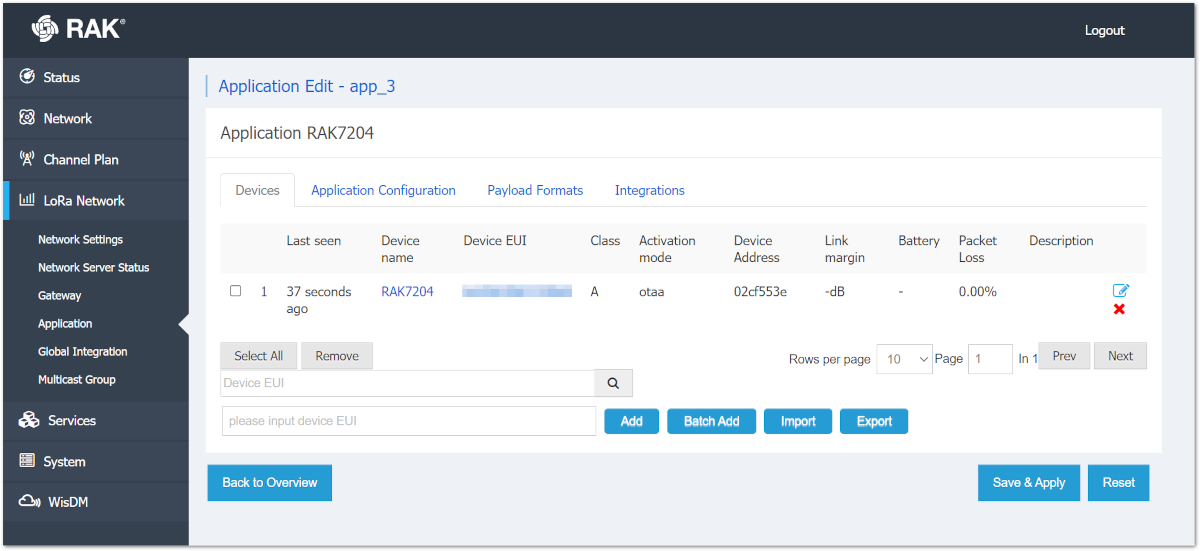
Task: Click the Device EUI column header
Action: pos(495,241)
